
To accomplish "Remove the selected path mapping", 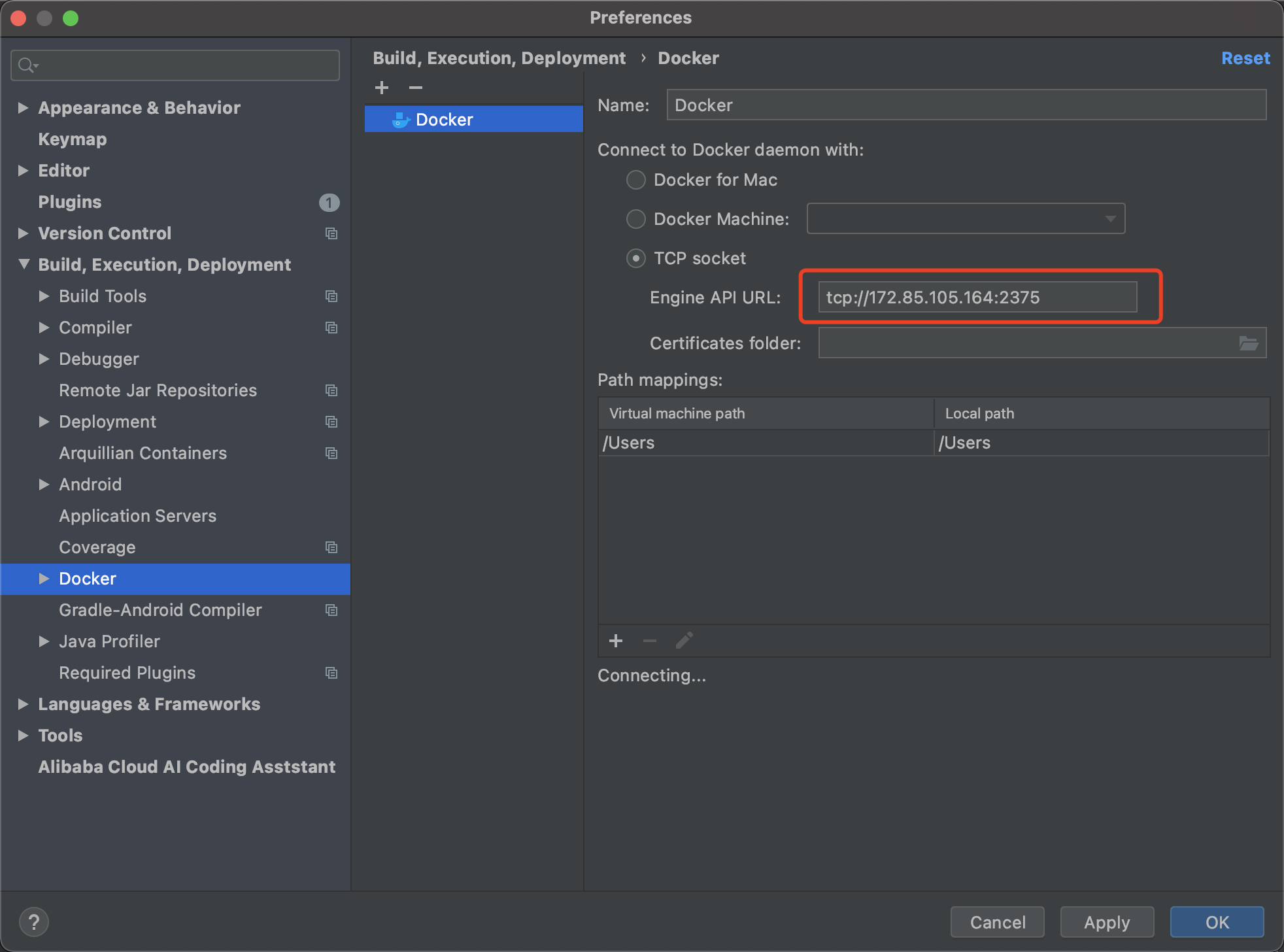I will pos(650,641).
